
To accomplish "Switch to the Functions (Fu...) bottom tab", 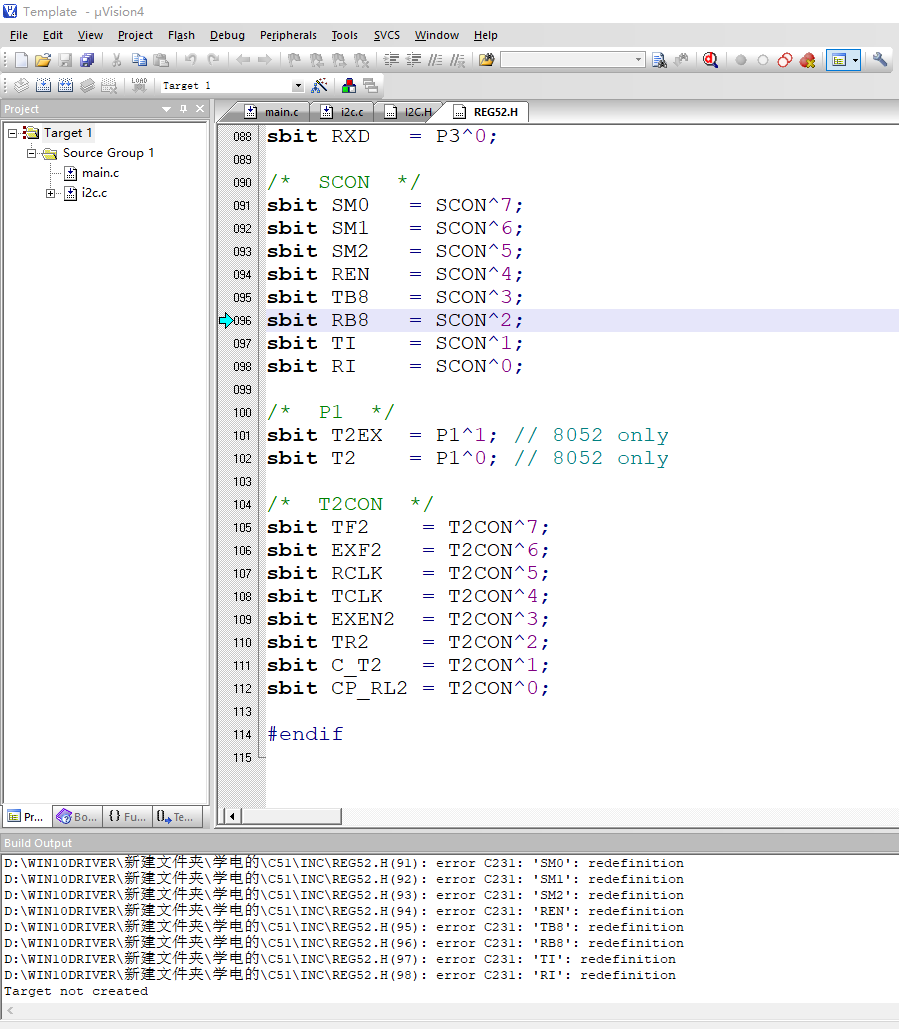I will pos(127,817).
